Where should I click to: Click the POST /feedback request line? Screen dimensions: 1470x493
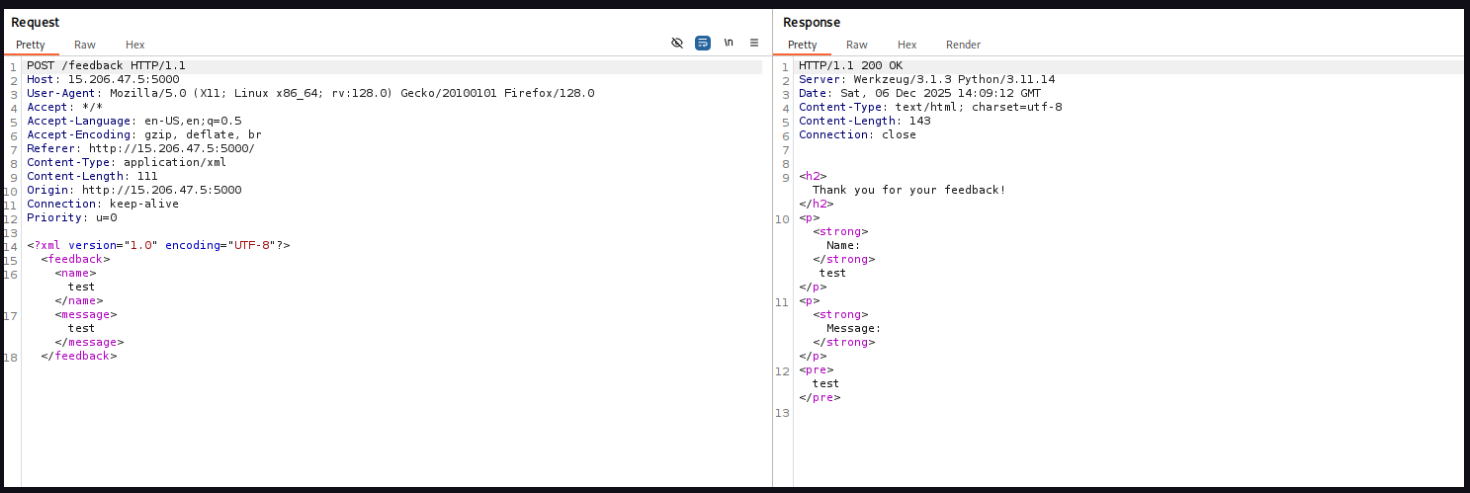(106, 66)
